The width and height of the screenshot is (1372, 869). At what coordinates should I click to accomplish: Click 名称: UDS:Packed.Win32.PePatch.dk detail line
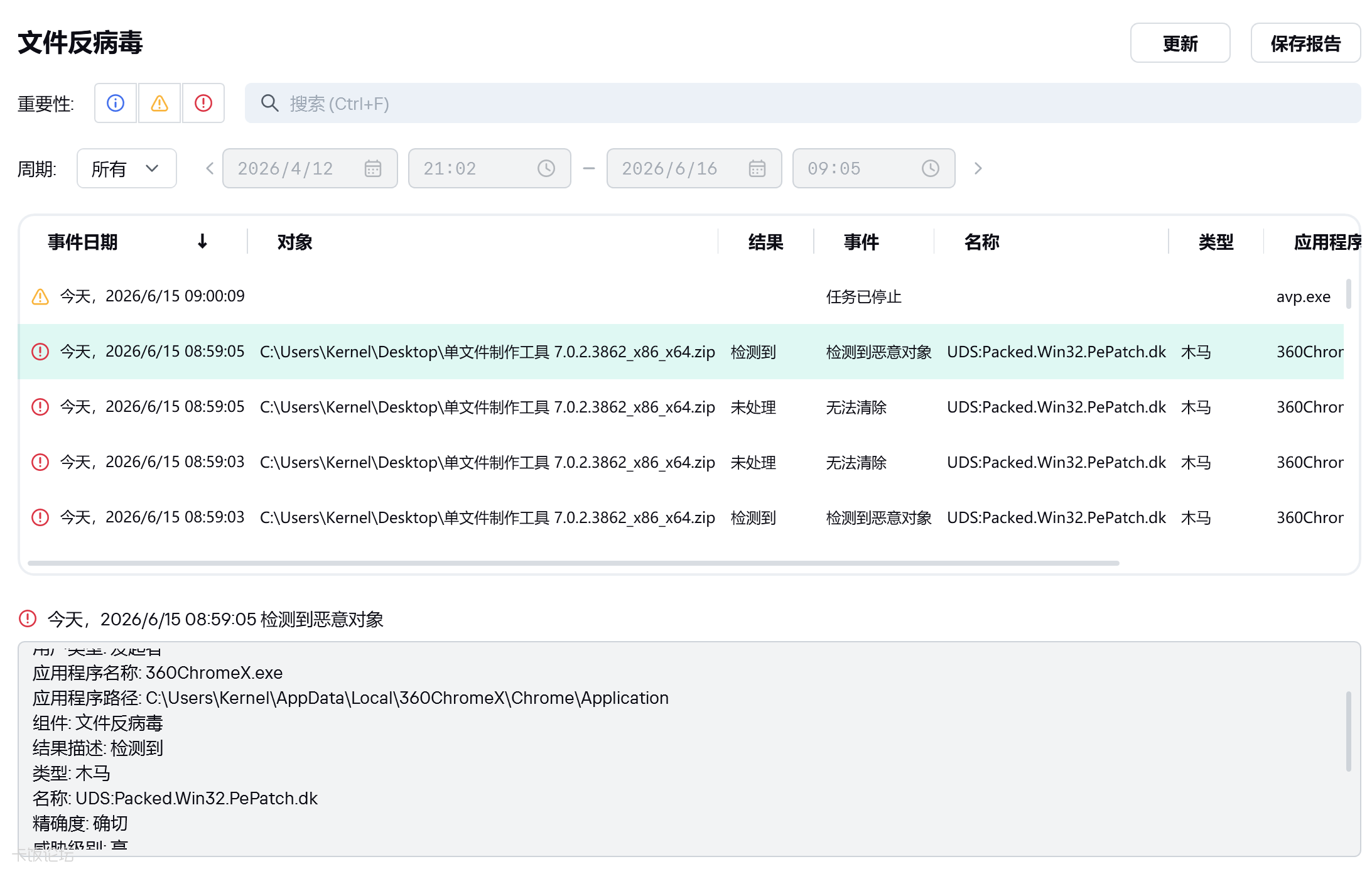(175, 798)
